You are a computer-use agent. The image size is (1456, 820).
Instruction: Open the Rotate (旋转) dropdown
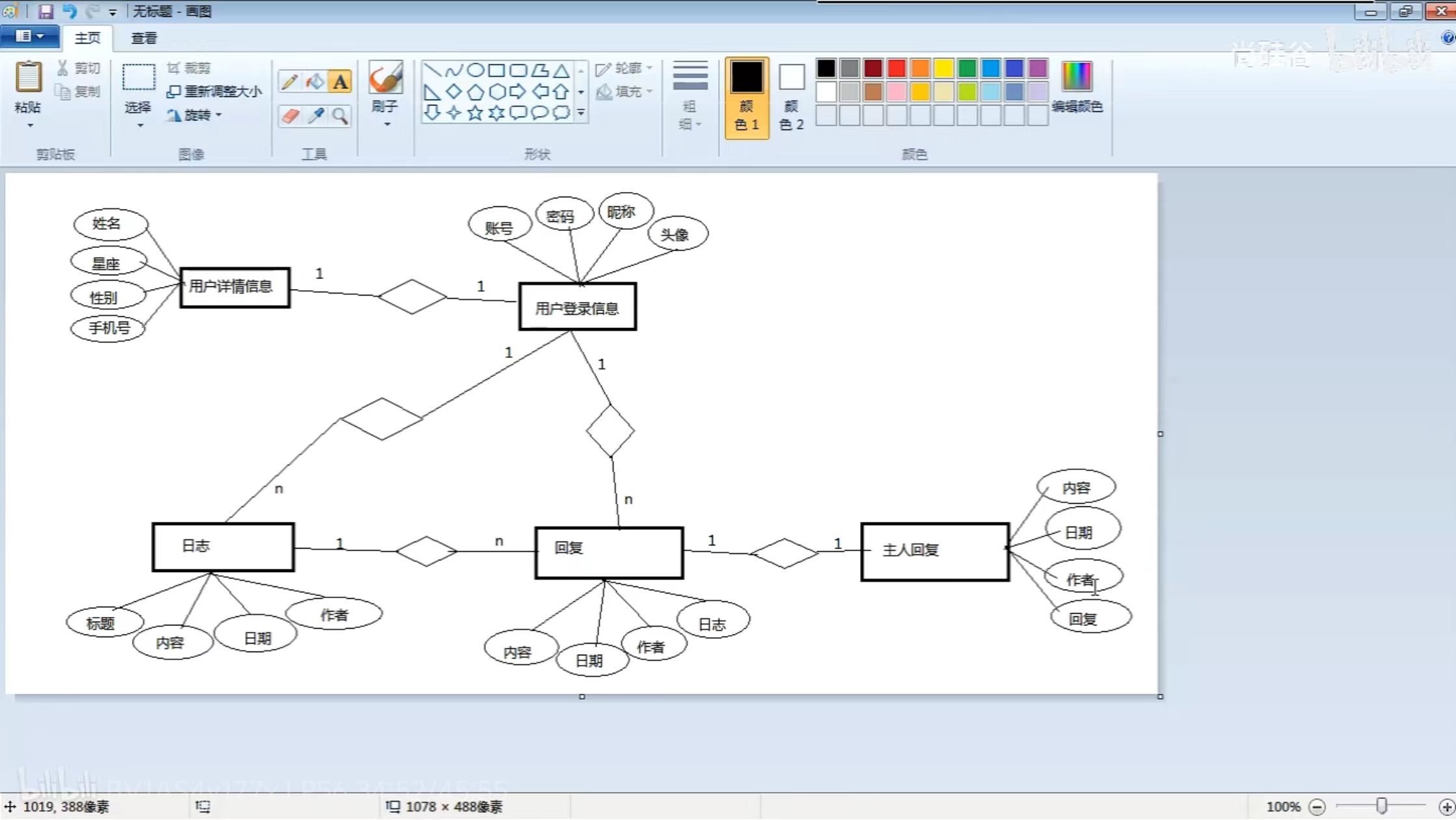click(194, 115)
